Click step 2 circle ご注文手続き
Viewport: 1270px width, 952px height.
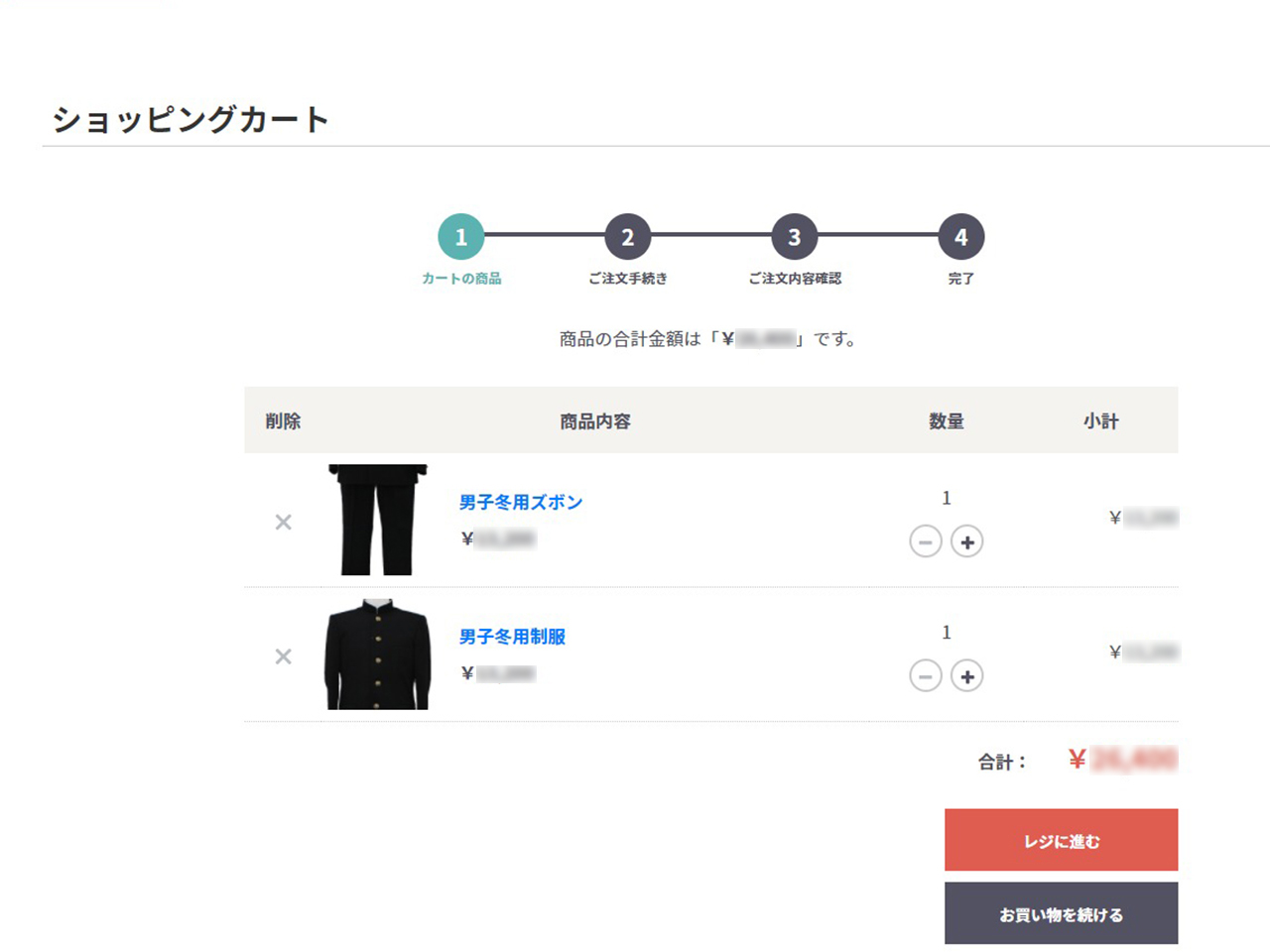pyautogui.click(x=628, y=237)
